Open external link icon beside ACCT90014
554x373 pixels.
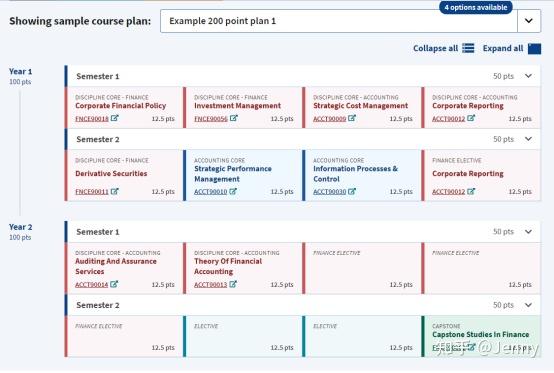click(114, 284)
